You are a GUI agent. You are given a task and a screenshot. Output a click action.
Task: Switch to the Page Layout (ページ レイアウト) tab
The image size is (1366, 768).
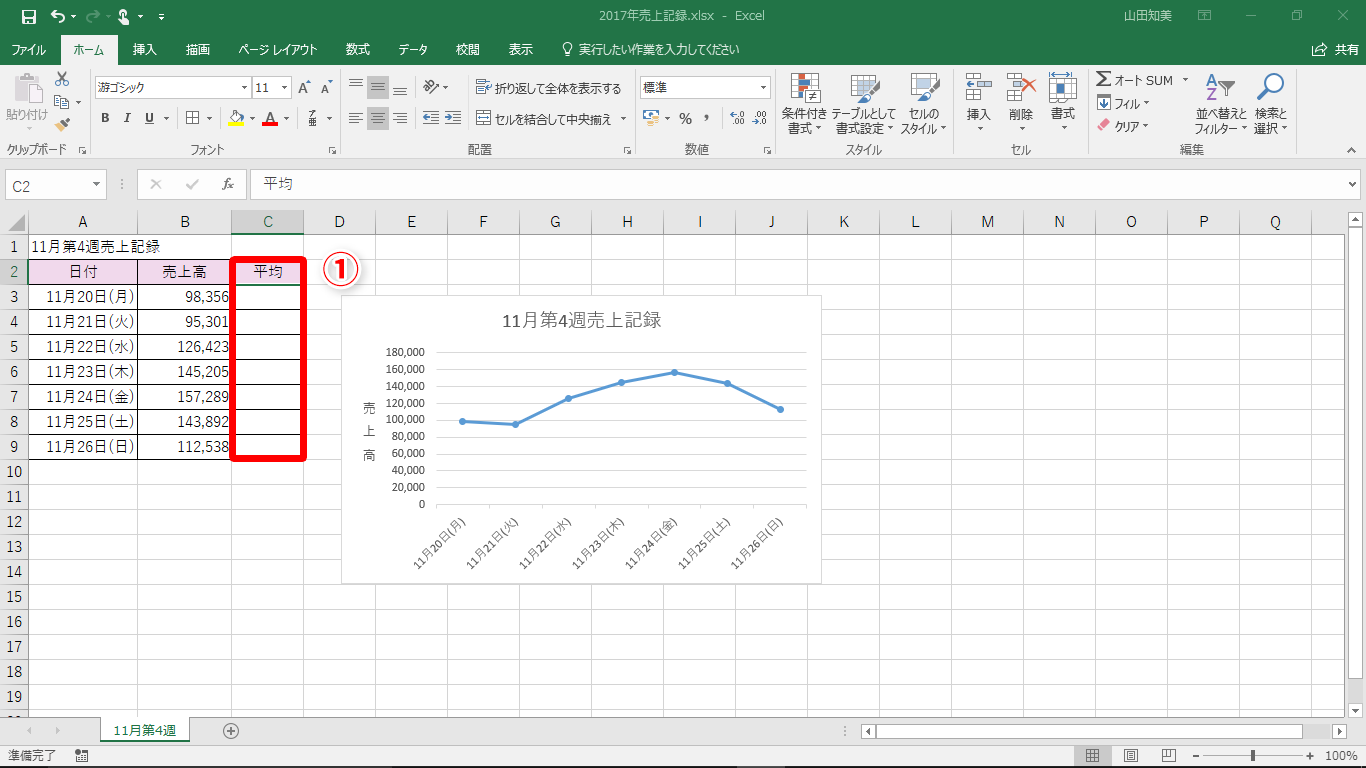pos(278,49)
